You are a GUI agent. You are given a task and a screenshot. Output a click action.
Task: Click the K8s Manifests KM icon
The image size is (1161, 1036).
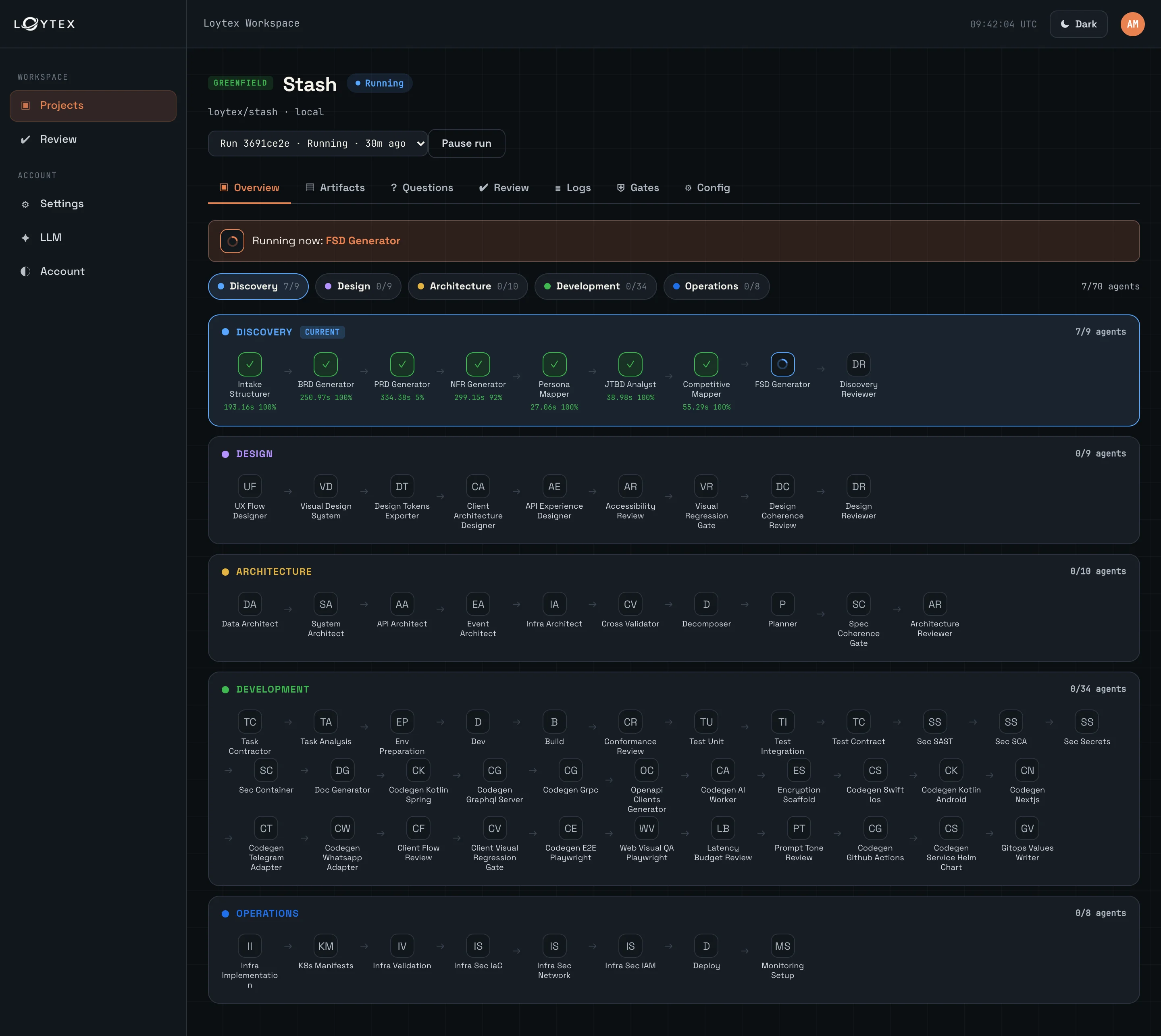[x=326, y=946]
